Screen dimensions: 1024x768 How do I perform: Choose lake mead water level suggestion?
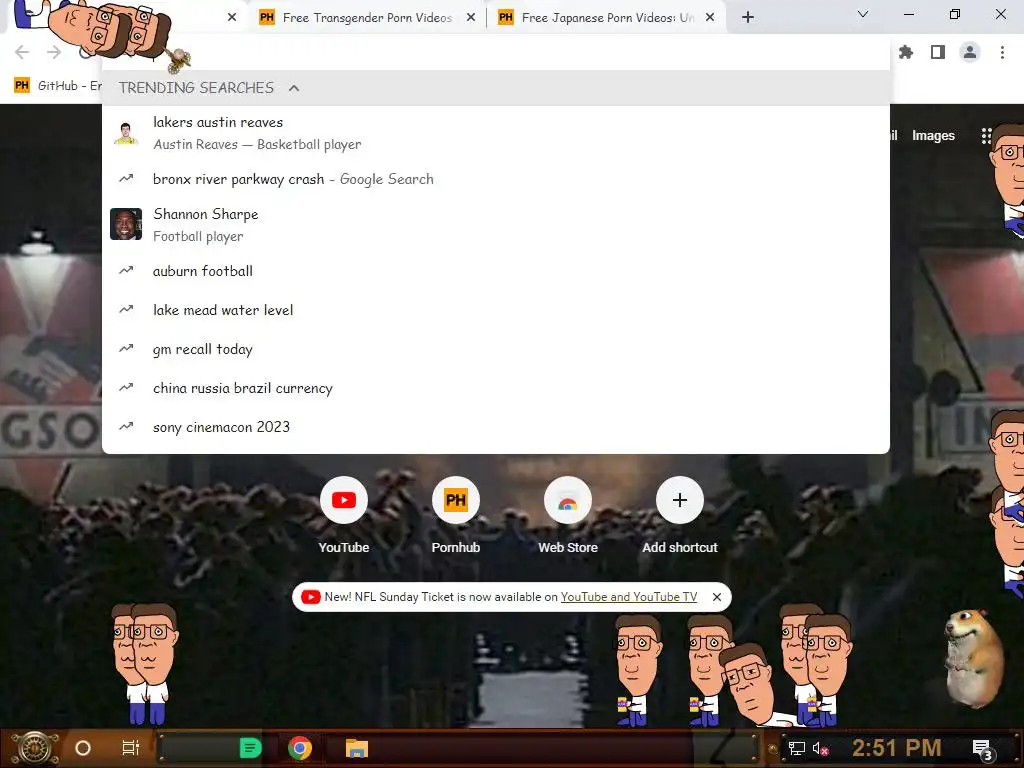click(496, 310)
